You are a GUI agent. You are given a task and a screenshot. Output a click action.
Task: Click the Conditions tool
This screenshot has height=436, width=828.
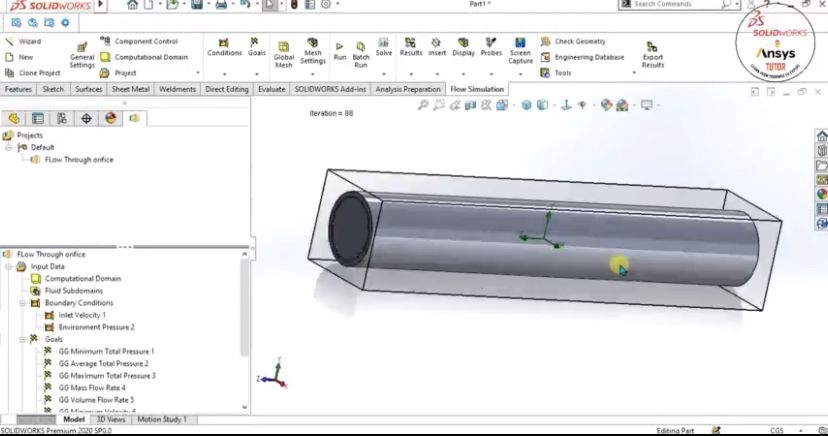tap(224, 47)
